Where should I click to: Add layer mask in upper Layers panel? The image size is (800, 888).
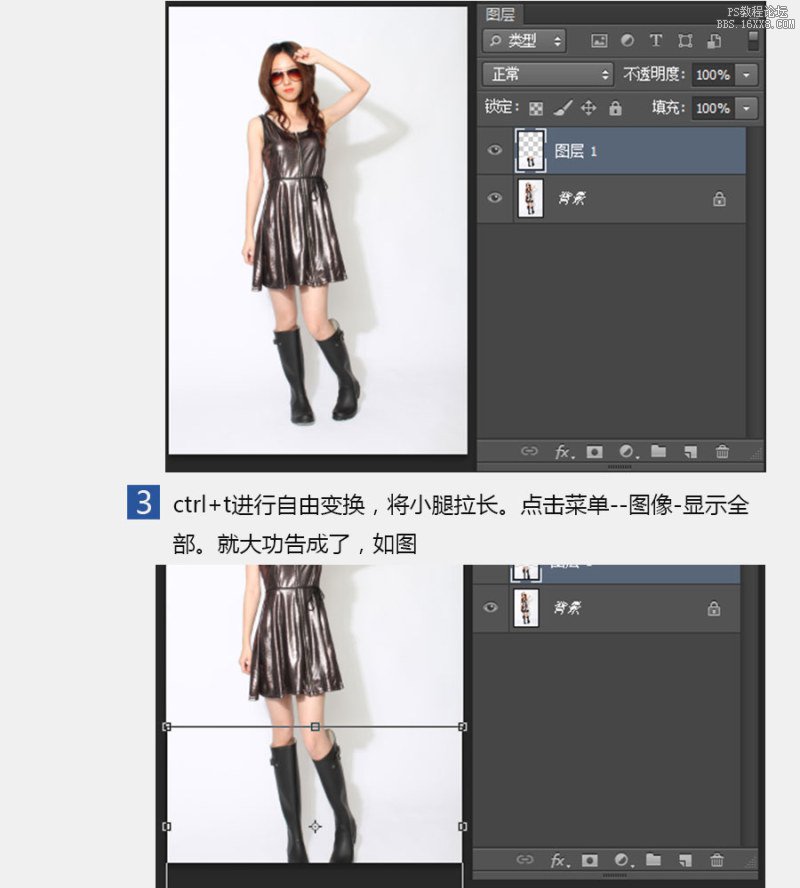click(x=594, y=452)
